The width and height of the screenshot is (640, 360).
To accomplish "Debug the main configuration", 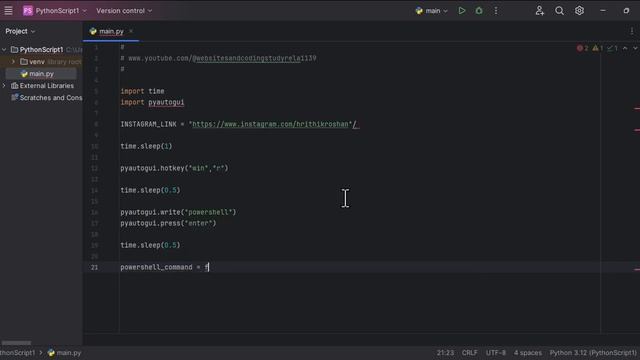I will pos(479,11).
